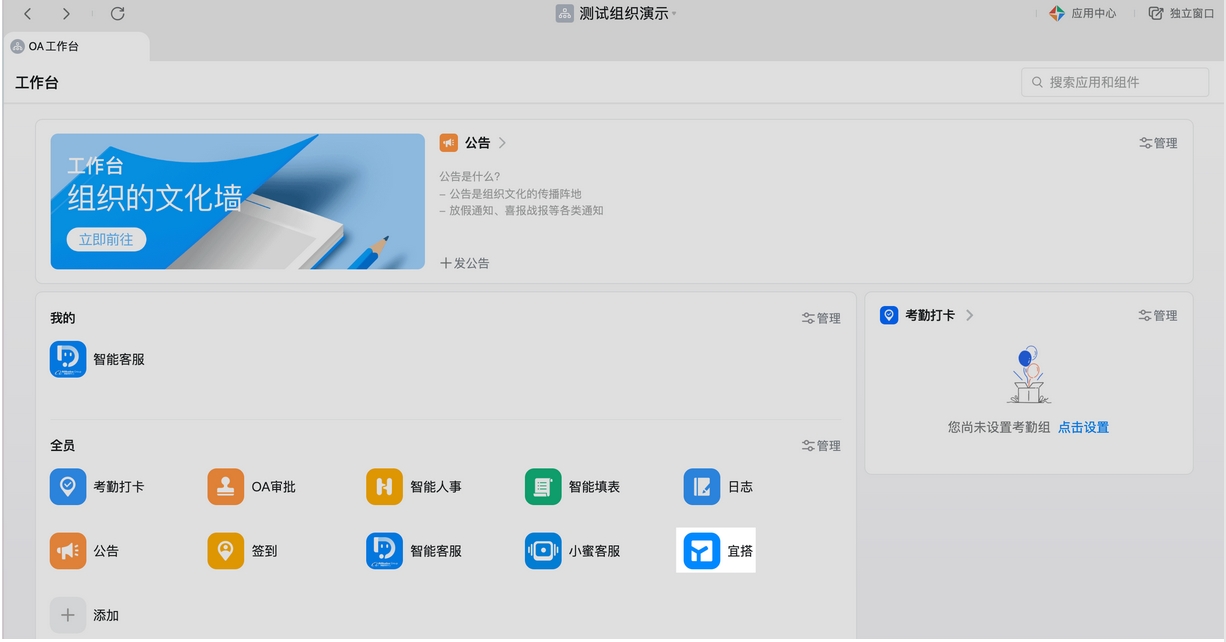
Task: Click the OA审批 app label
Action: [x=273, y=487]
